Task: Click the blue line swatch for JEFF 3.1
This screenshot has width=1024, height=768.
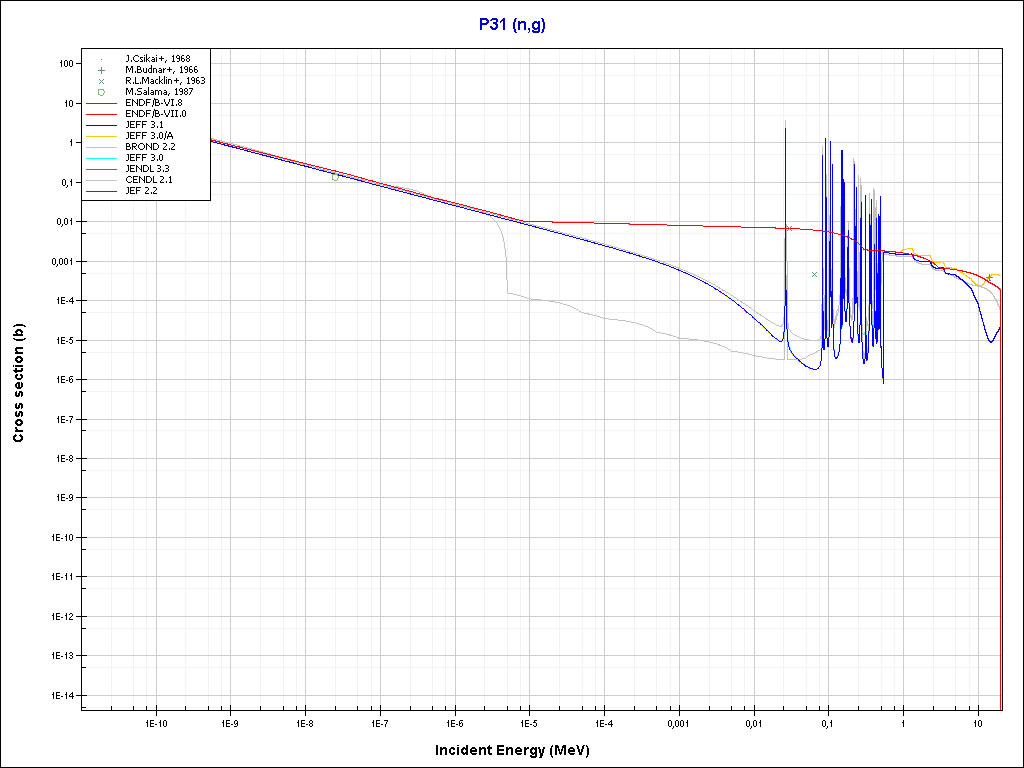Action: pos(102,124)
